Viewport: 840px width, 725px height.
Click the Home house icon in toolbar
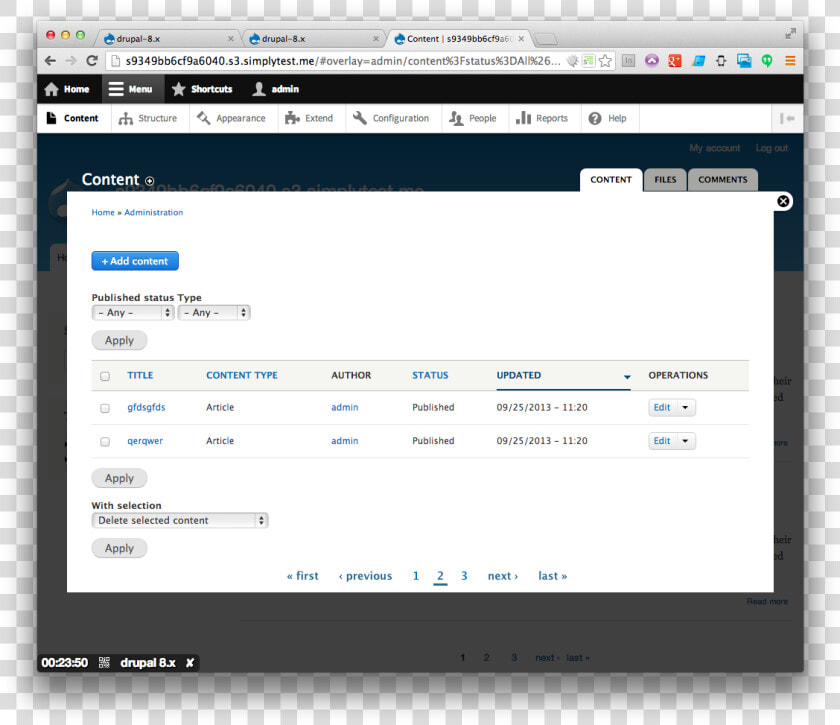pos(51,89)
